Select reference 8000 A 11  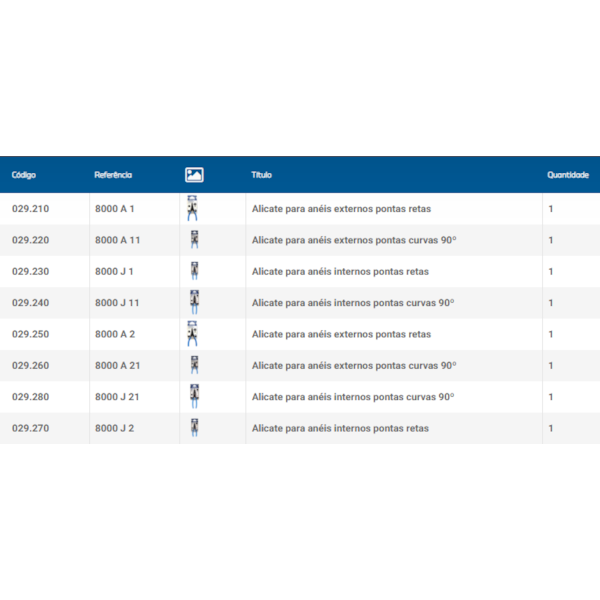coord(117,240)
